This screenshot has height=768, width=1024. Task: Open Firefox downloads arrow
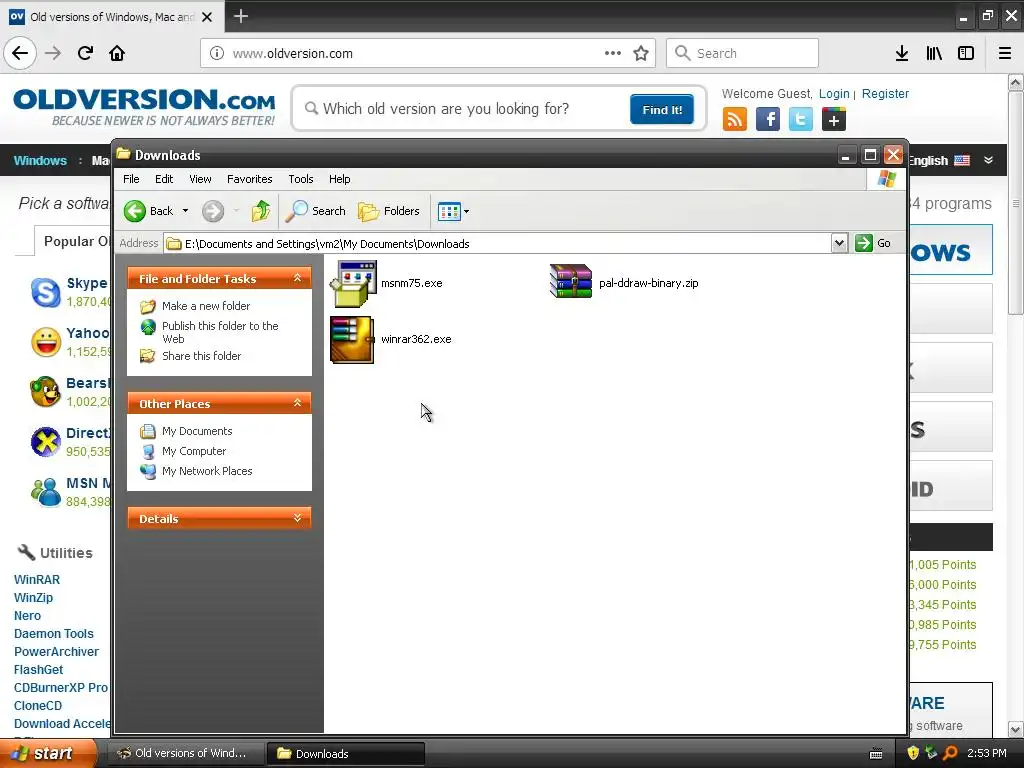click(x=902, y=54)
